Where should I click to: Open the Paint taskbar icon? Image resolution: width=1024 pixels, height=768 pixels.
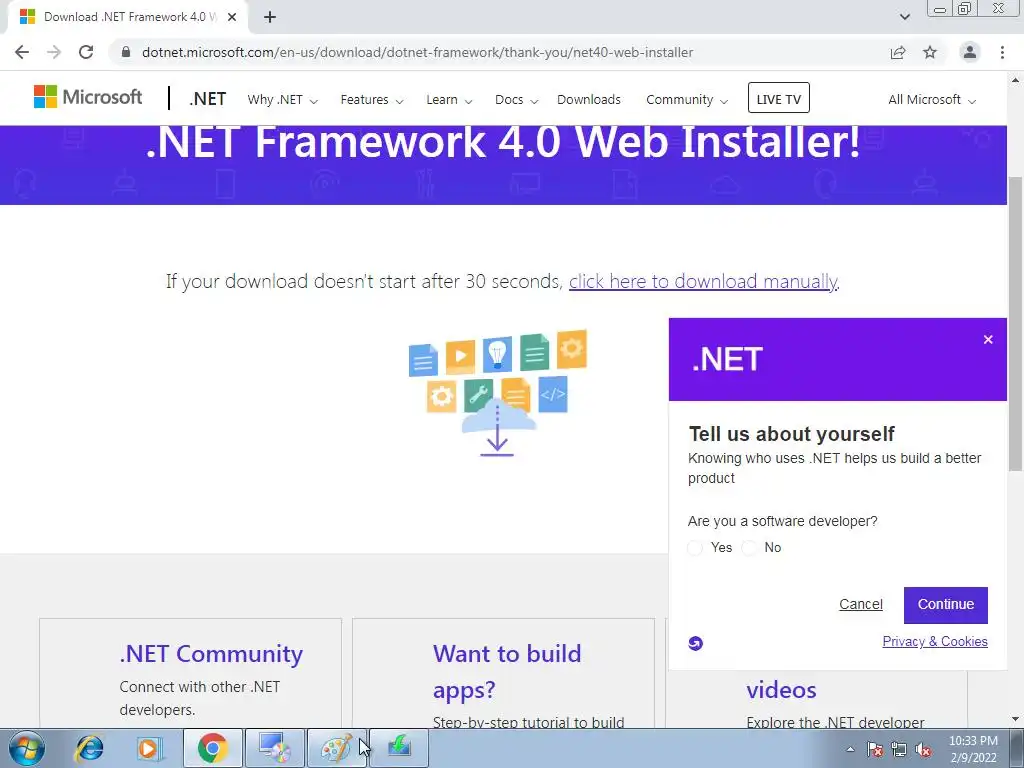336,748
